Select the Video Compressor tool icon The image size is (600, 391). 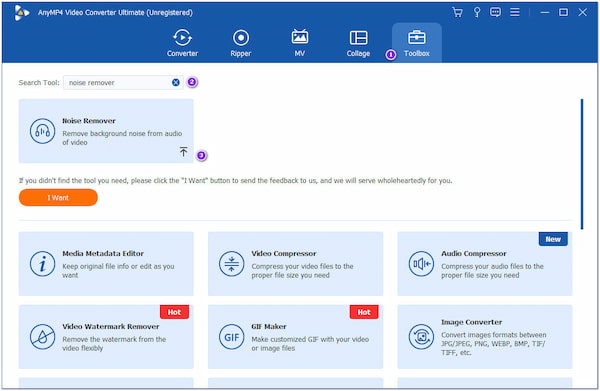pyautogui.click(x=232, y=264)
